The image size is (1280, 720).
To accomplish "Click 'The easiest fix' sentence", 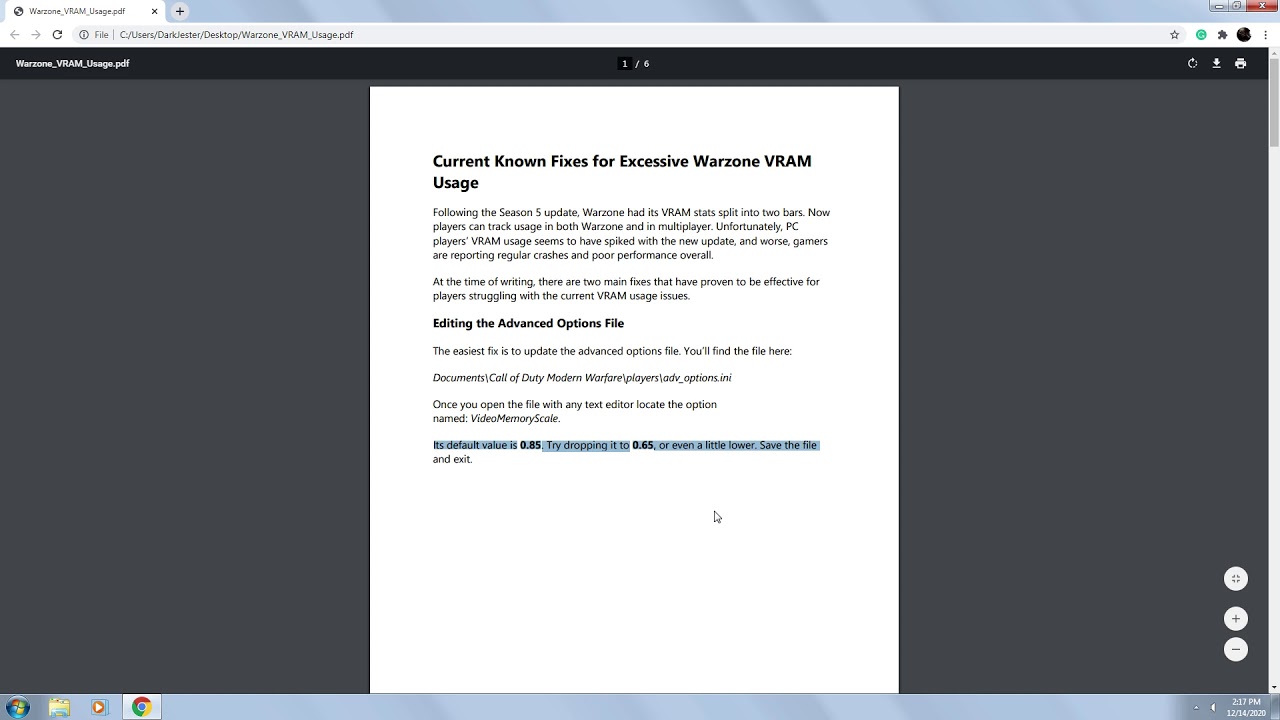I will click(x=612, y=351).
